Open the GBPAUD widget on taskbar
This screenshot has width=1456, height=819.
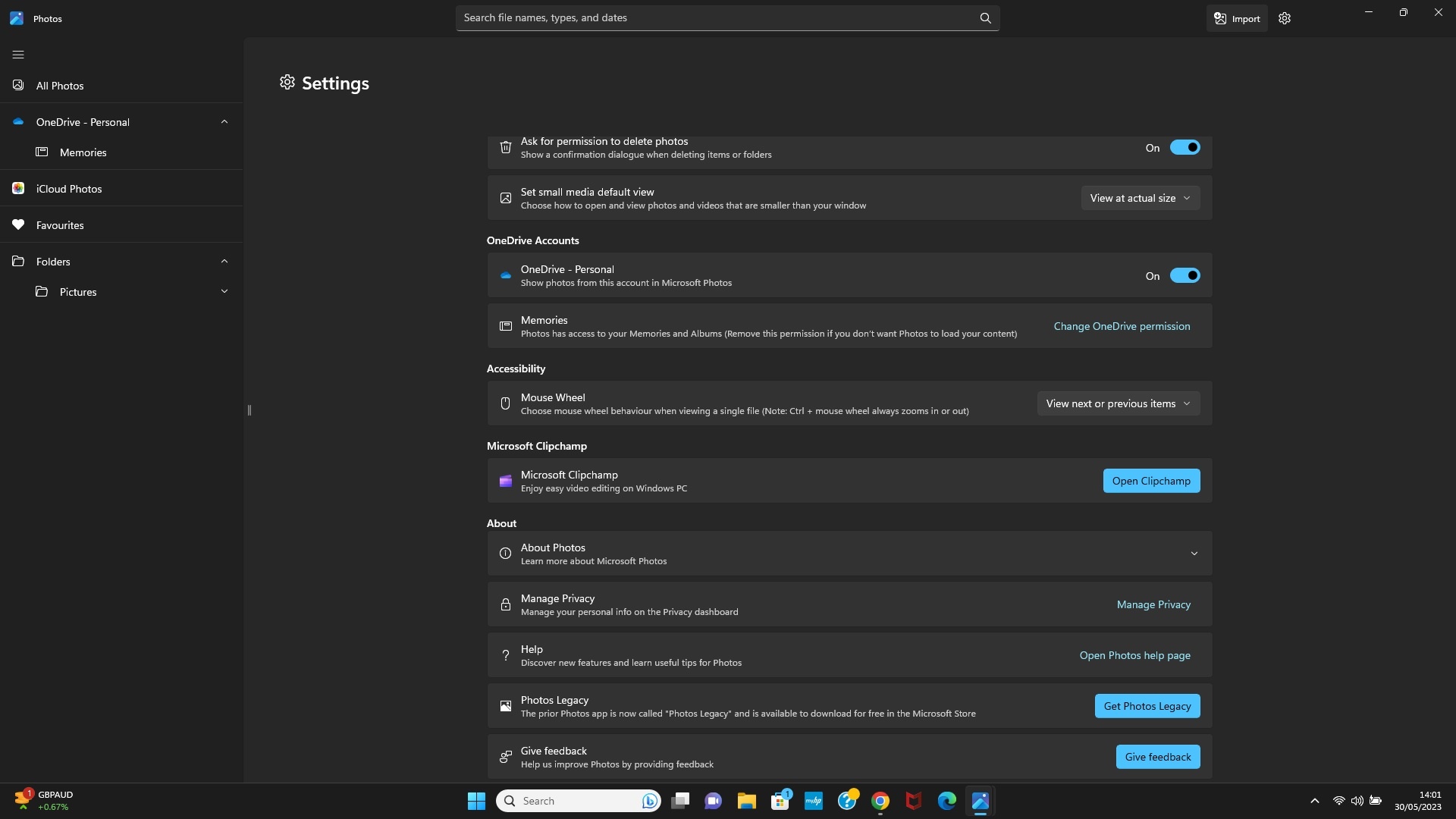44,801
